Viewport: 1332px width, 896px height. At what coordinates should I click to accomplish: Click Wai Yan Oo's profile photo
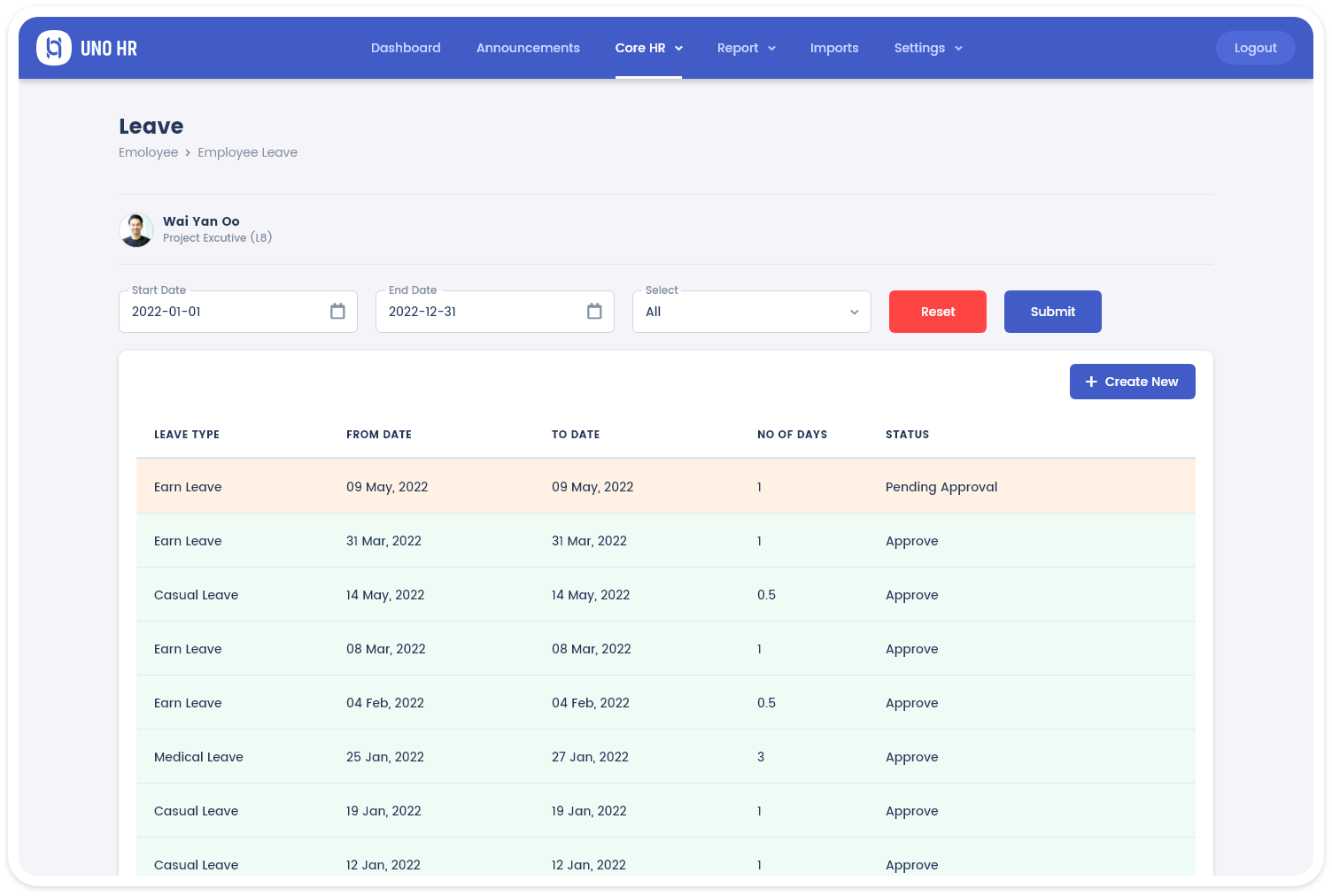click(x=136, y=230)
